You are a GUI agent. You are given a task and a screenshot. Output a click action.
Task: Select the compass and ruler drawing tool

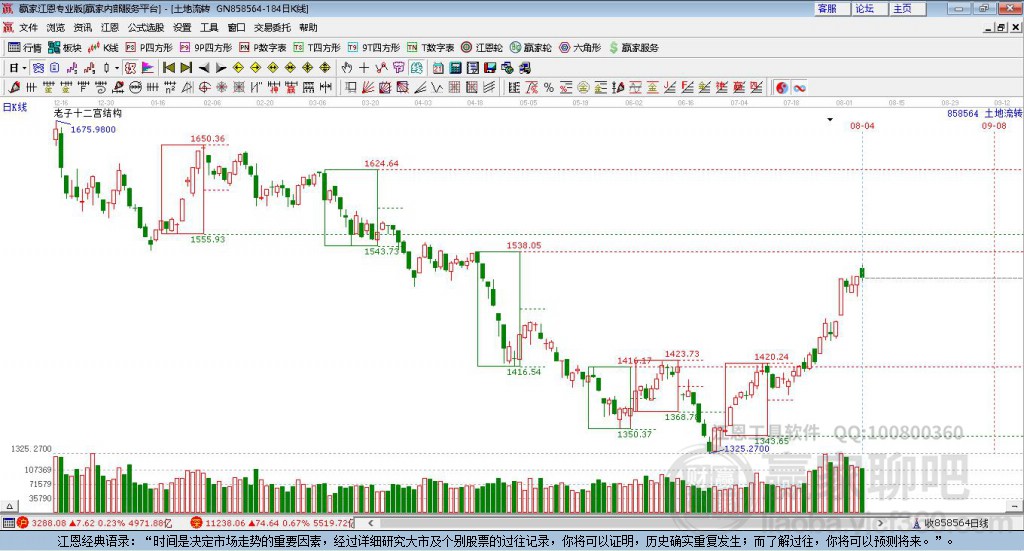point(187,87)
